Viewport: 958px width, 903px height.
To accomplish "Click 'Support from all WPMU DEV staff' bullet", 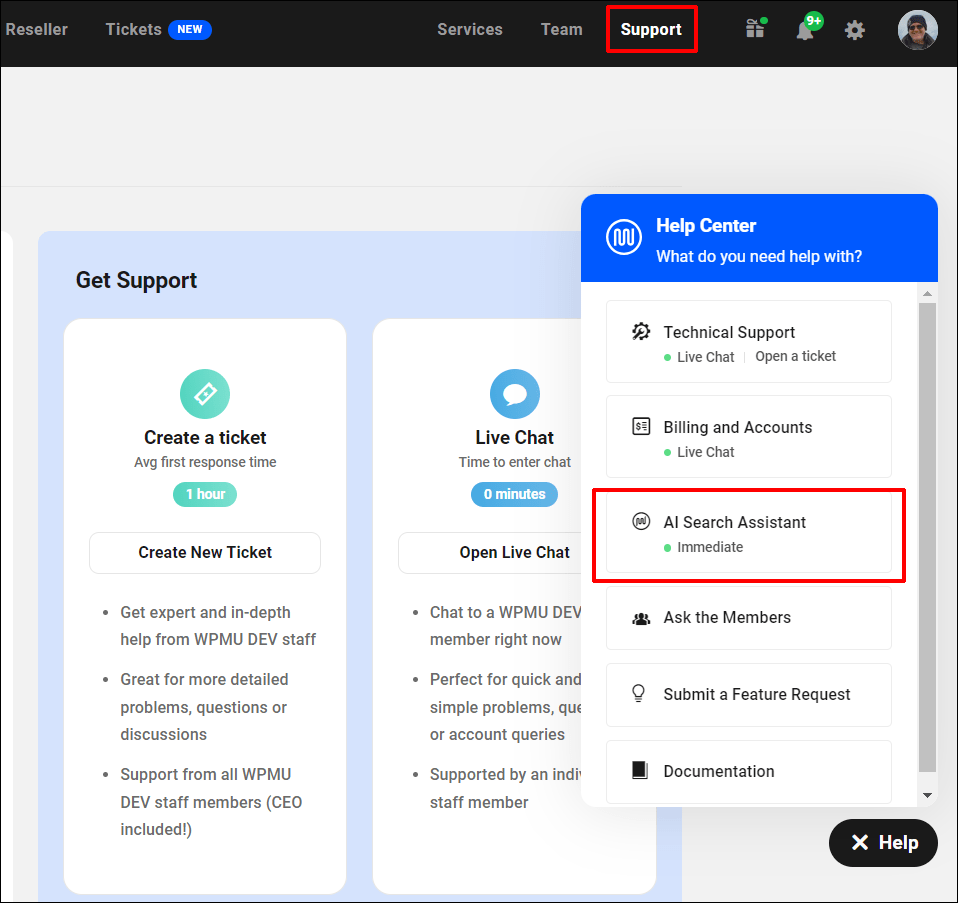I will tap(211, 802).
